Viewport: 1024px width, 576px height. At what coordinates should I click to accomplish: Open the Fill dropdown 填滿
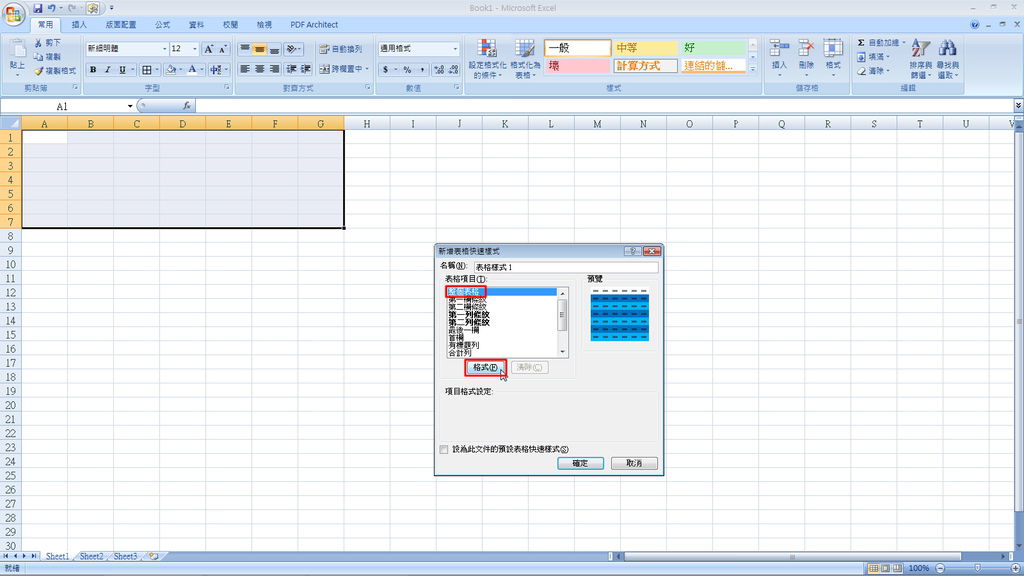coord(874,57)
